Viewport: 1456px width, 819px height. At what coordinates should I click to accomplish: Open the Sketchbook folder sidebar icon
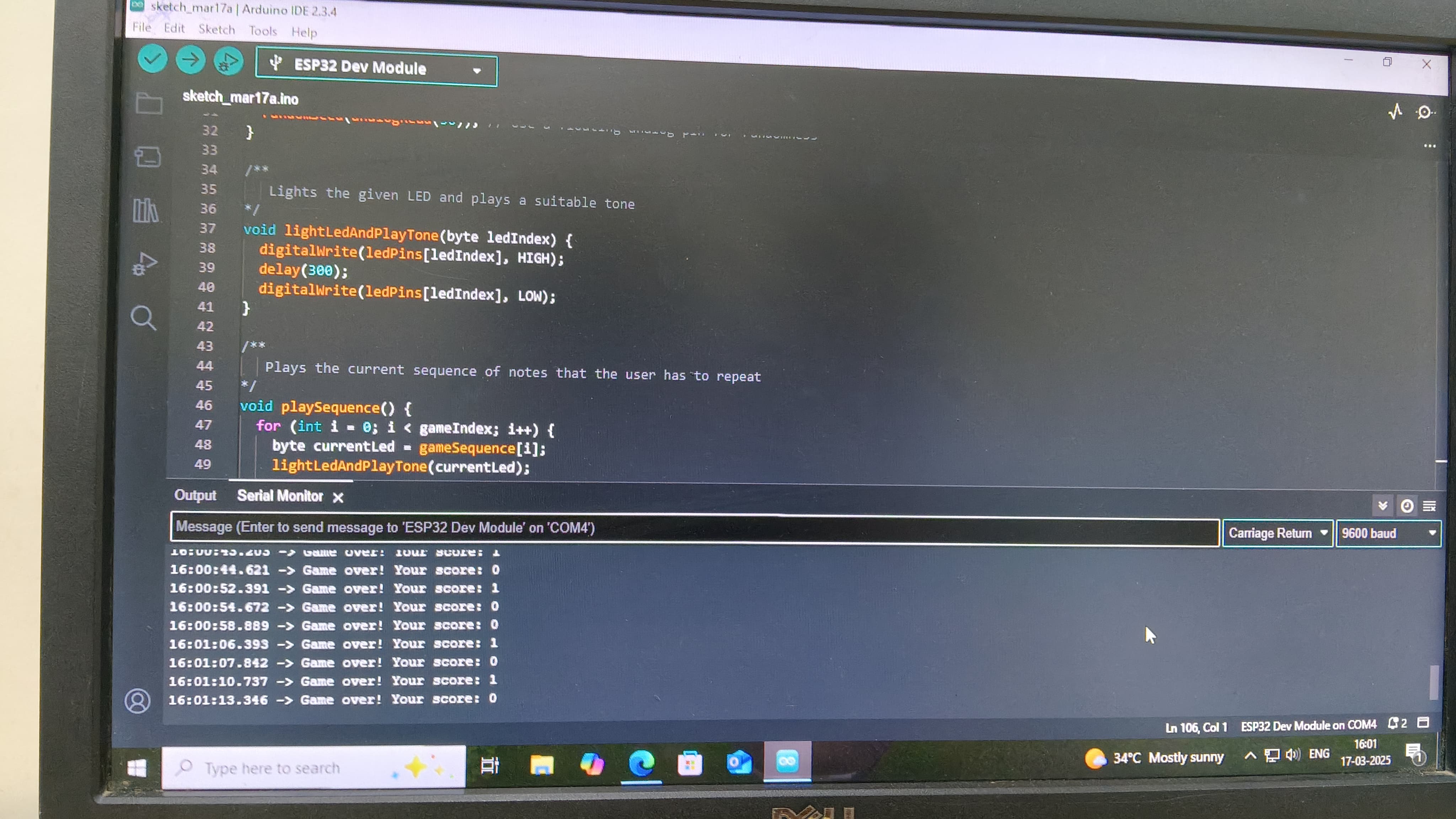pos(149,103)
